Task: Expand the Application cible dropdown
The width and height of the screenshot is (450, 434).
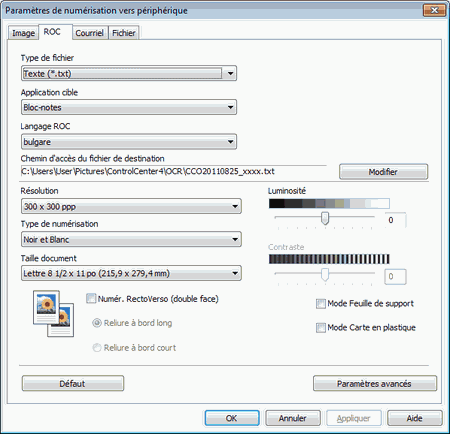Action: coord(129,107)
